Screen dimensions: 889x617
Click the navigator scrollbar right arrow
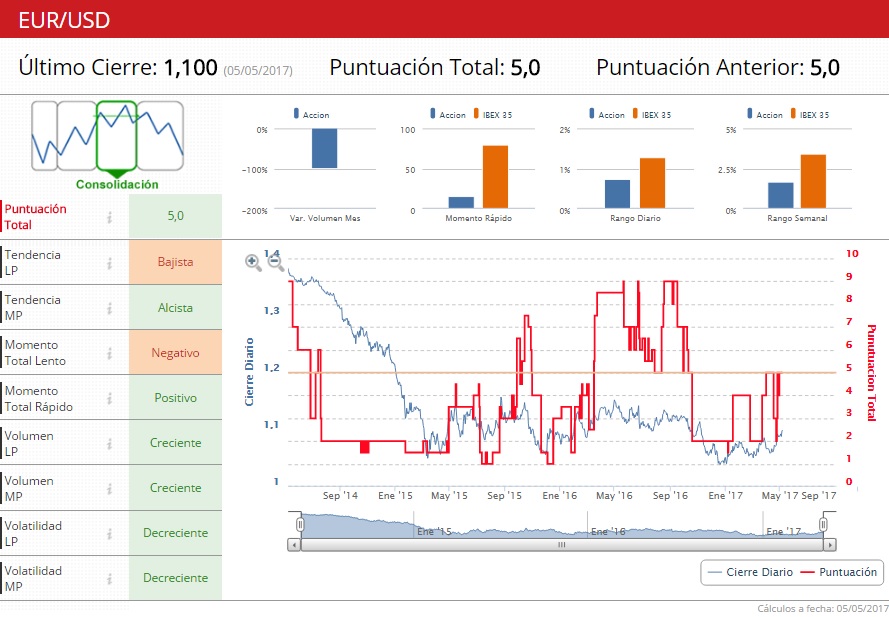point(829,545)
